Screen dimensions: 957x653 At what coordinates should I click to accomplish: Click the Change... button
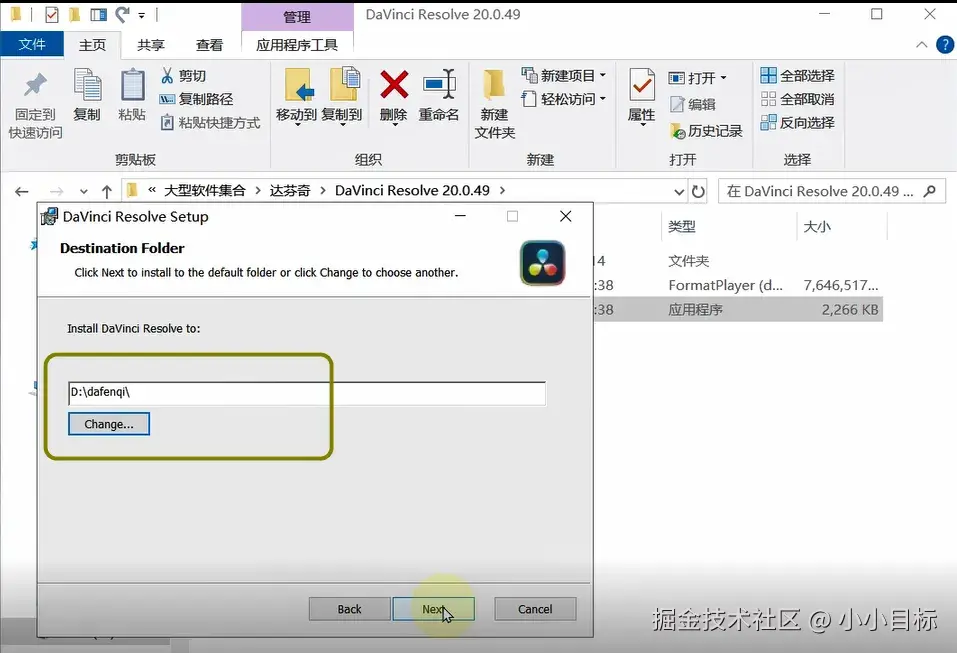[x=109, y=424]
